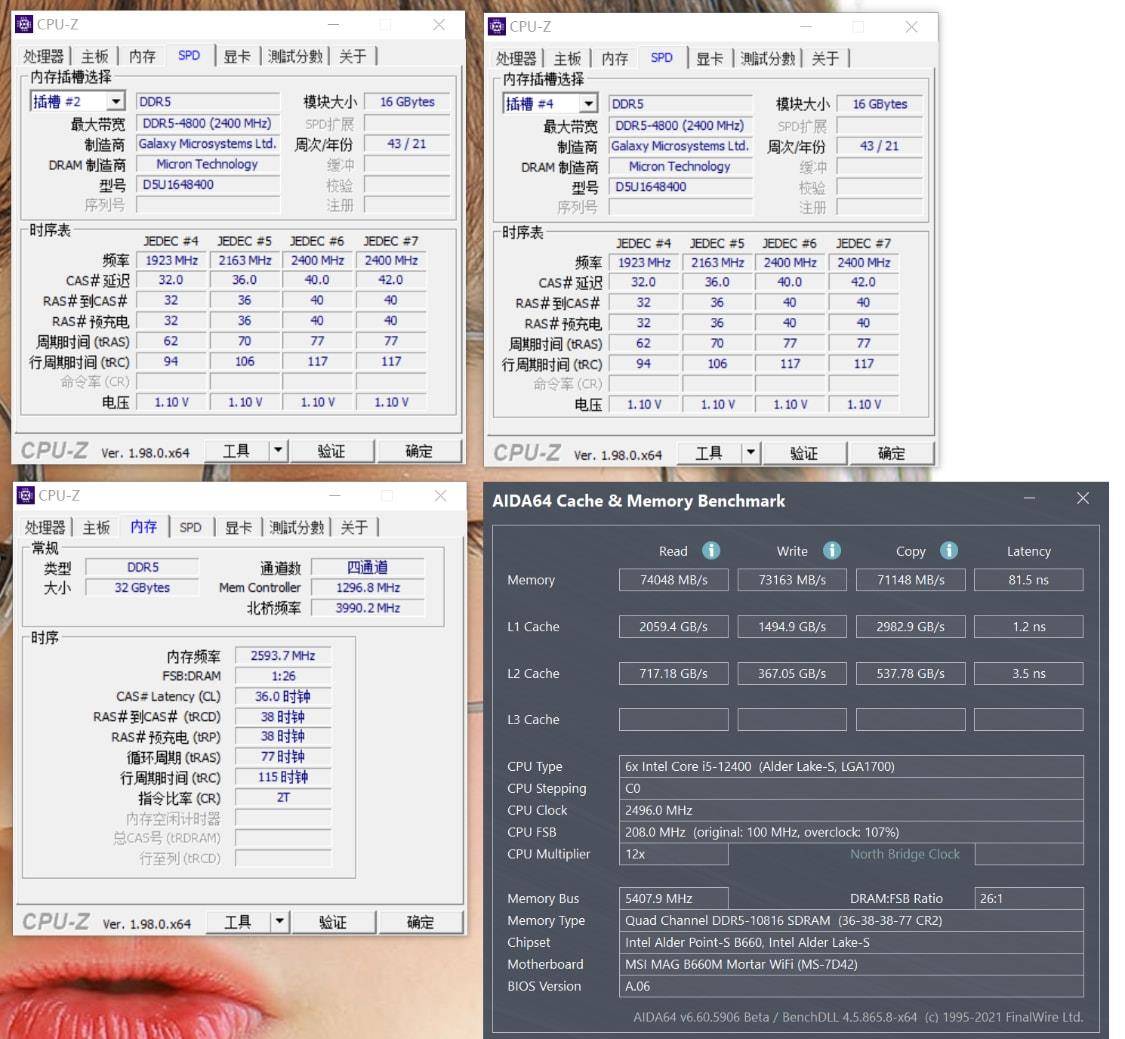The width and height of the screenshot is (1125, 1039).
Task: Click 验证 button in top-right CPU-Z
Action: 803,453
